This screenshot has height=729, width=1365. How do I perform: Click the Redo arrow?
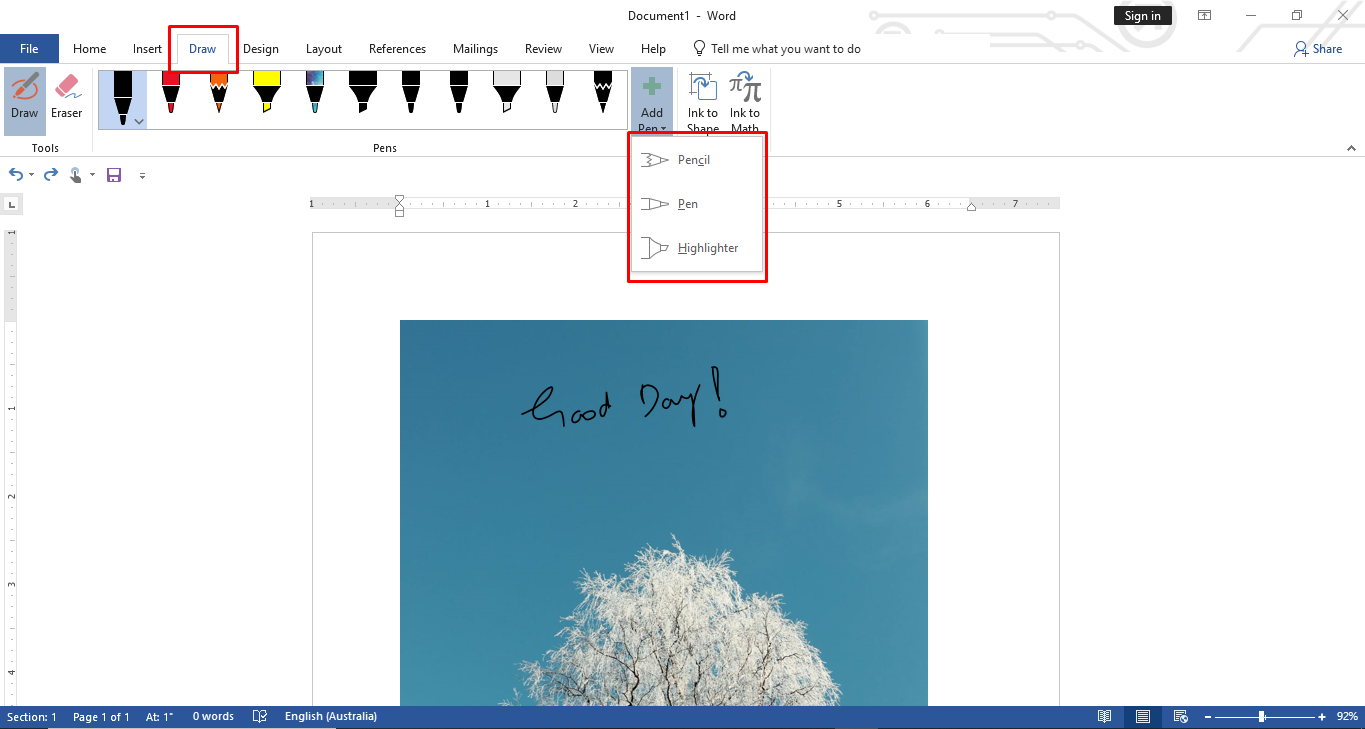tap(50, 174)
